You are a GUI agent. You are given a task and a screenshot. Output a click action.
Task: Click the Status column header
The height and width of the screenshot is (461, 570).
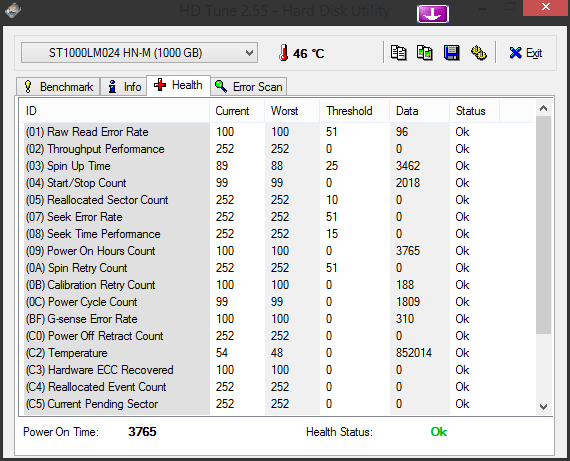tap(474, 111)
